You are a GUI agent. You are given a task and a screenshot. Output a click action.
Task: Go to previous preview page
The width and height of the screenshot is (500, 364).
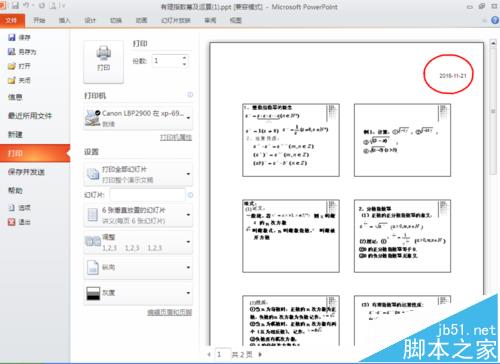[x=209, y=354]
